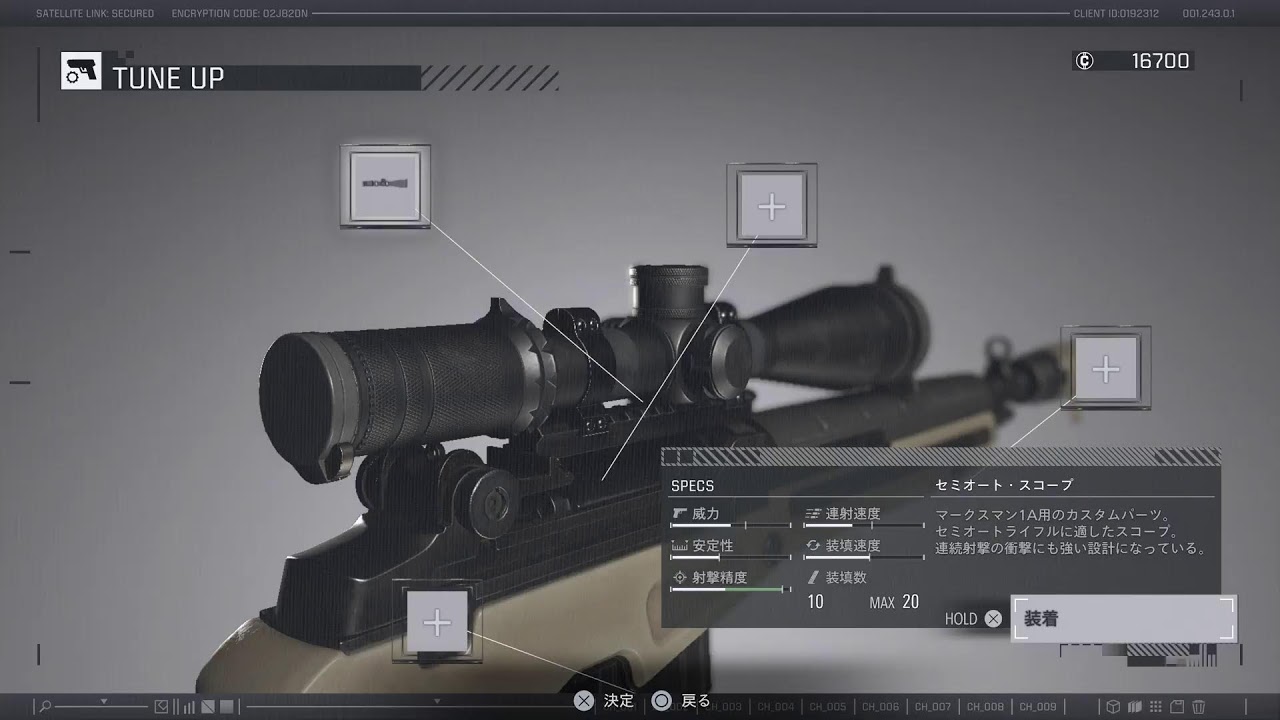Click the 威力 power stat bar
Screen dimensions: 1280x720
coord(730,526)
